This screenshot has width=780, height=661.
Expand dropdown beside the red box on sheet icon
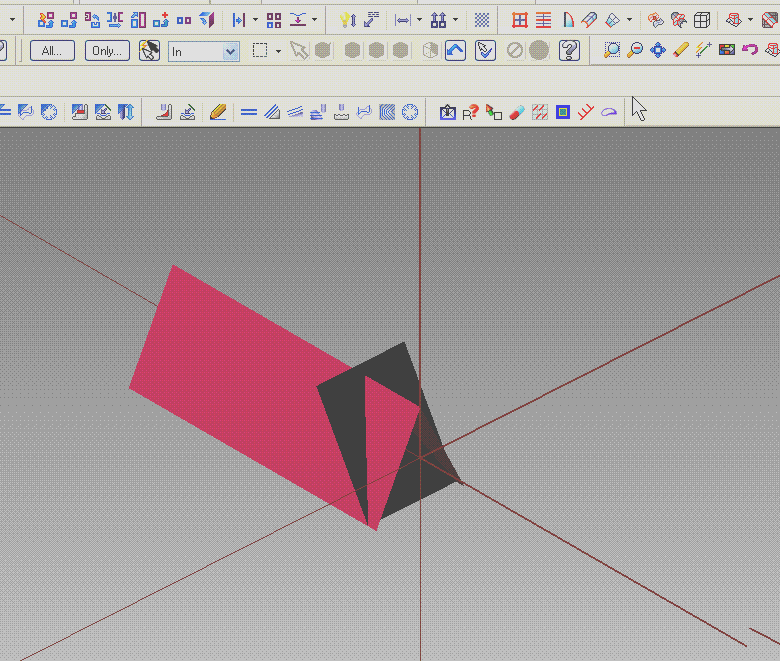click(751, 20)
